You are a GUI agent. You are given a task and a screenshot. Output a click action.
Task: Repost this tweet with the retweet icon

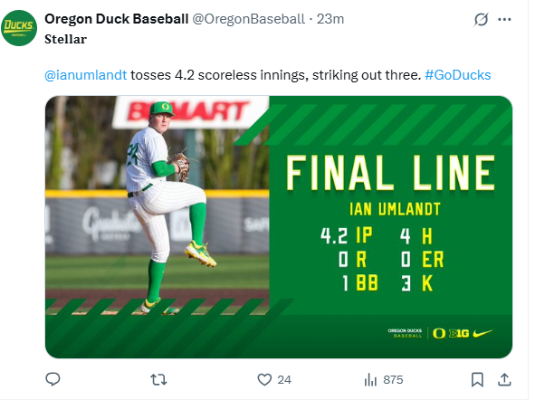tap(159, 380)
